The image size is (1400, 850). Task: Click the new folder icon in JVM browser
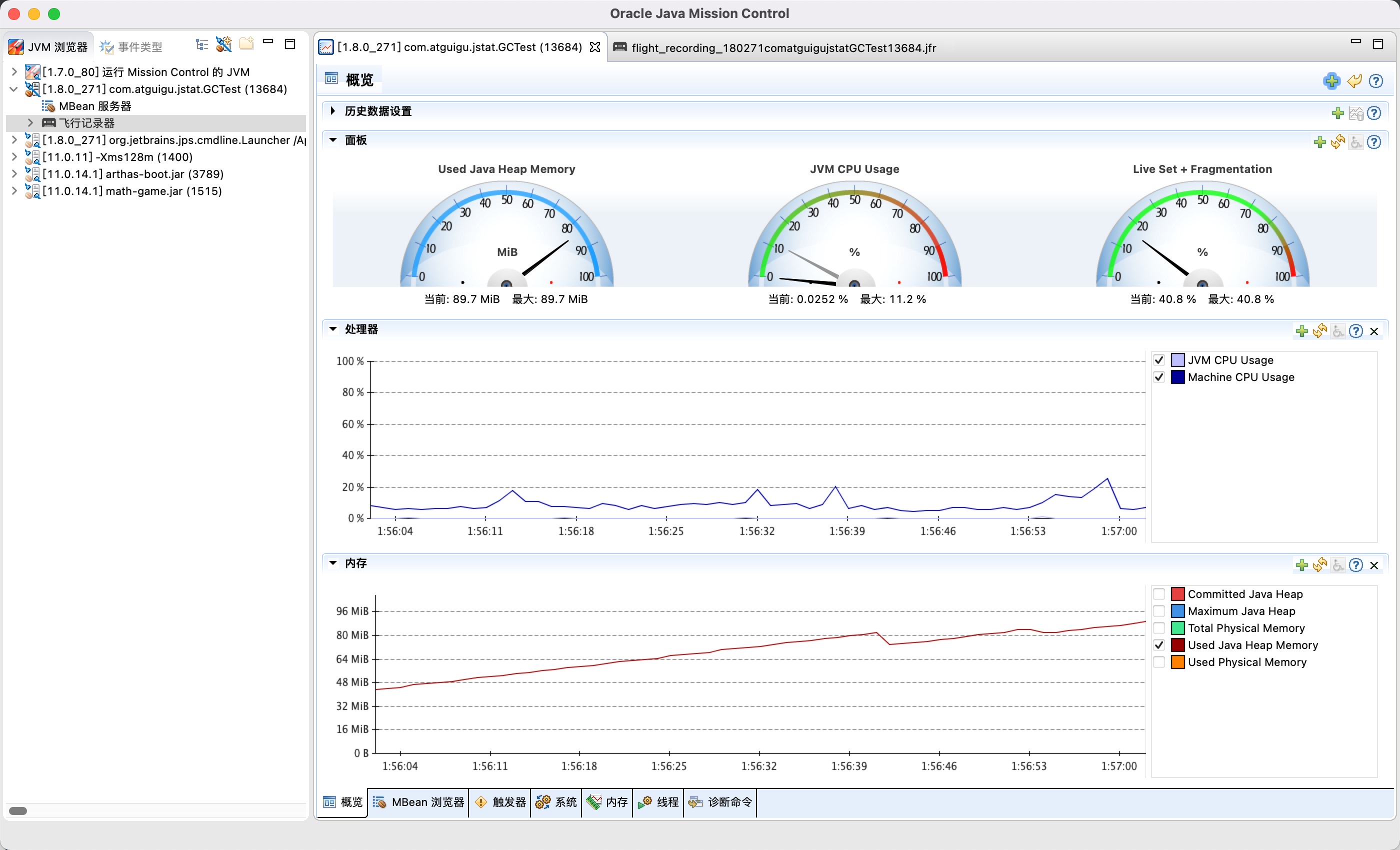click(246, 44)
